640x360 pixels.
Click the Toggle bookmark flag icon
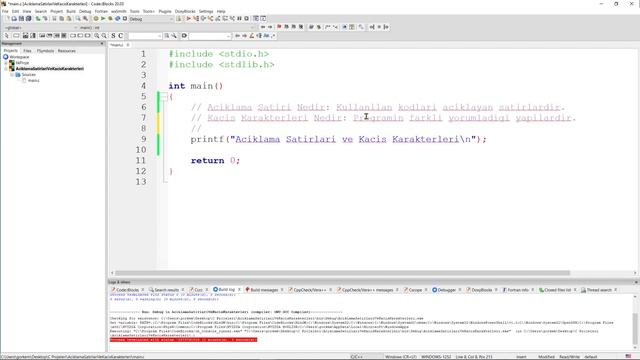pos(279,27)
